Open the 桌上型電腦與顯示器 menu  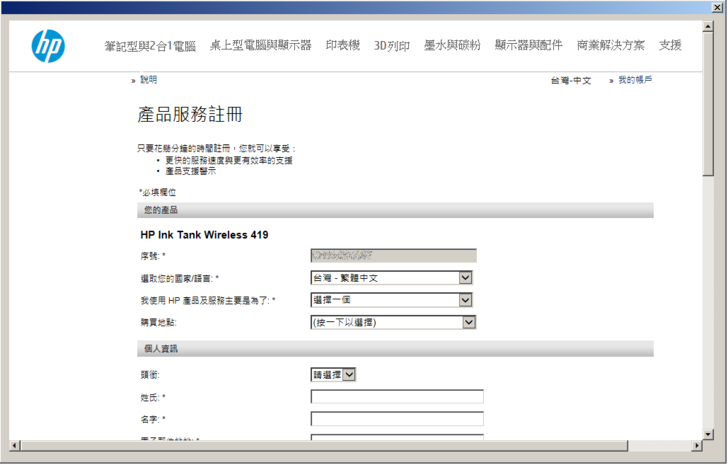coord(260,45)
